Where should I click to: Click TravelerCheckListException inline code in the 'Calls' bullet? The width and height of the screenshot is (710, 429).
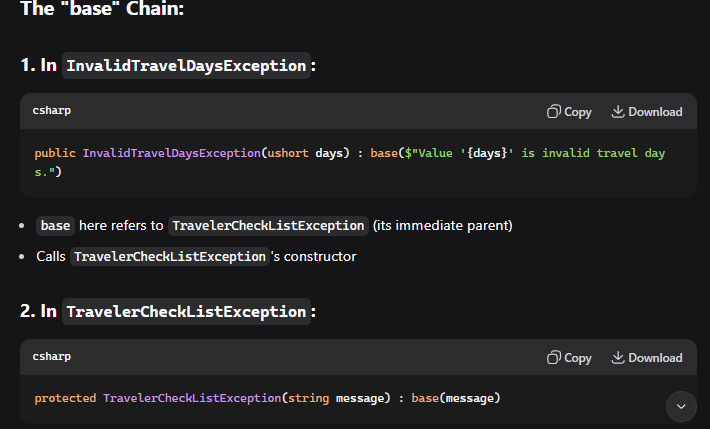pos(169,257)
